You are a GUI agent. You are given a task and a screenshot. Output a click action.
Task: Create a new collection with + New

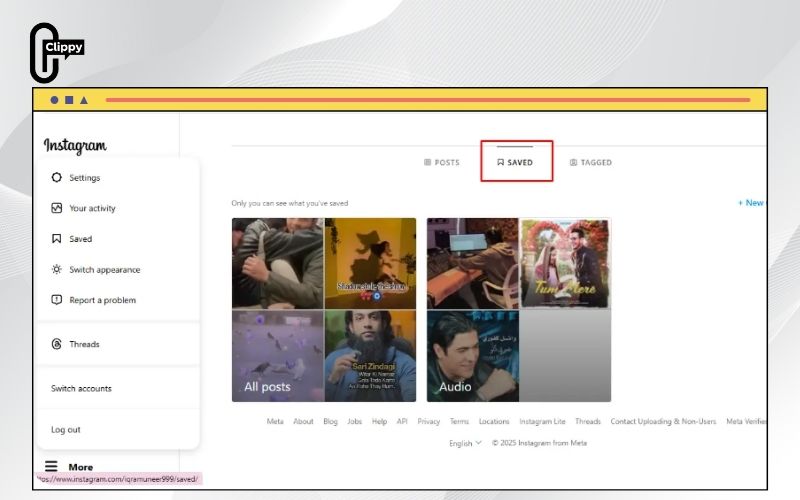pyautogui.click(x=752, y=203)
